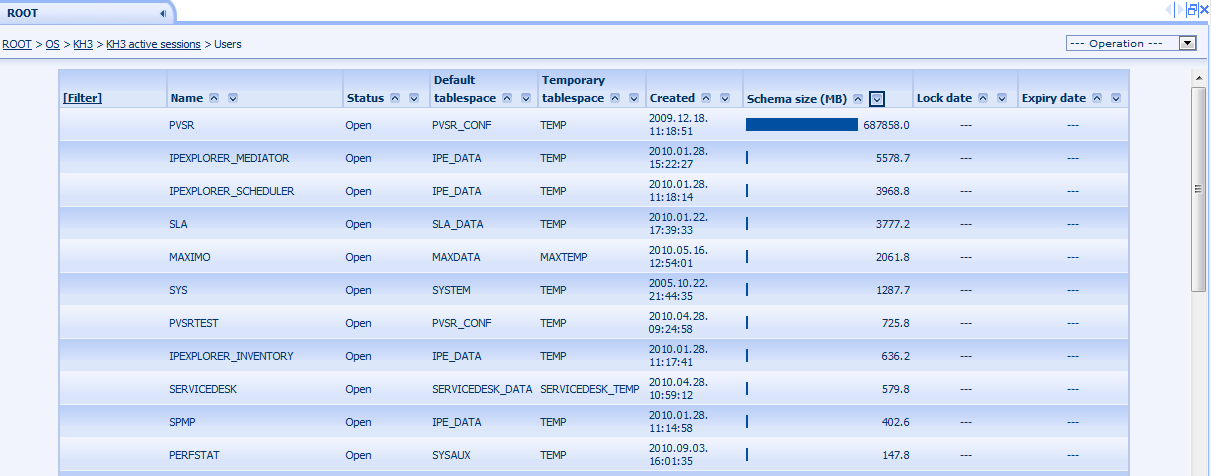
Task: Click the SERVICEDESK_TEMP tablespace cell
Action: point(589,389)
